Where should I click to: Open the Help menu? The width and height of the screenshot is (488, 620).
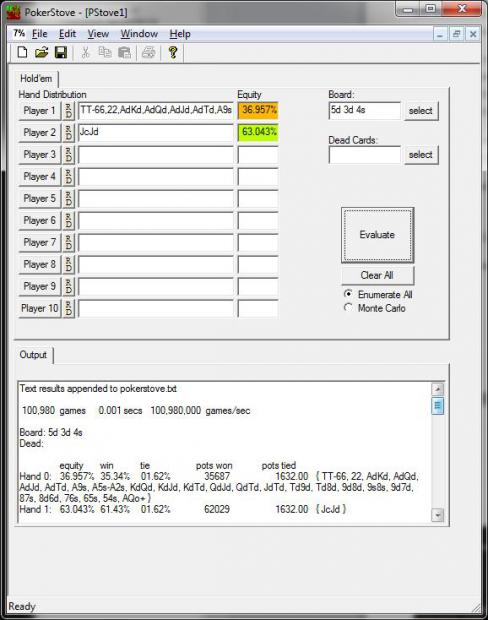pyautogui.click(x=180, y=34)
